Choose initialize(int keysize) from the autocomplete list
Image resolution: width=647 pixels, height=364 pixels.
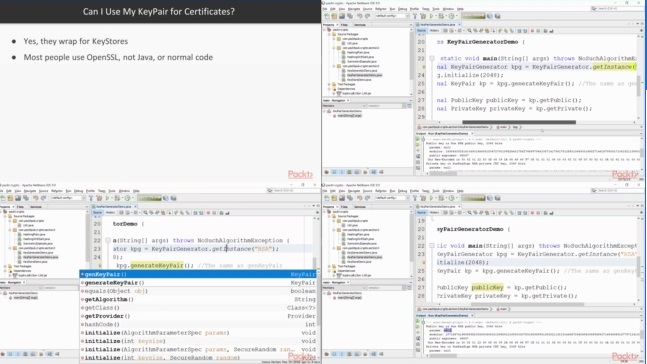click(x=198, y=341)
